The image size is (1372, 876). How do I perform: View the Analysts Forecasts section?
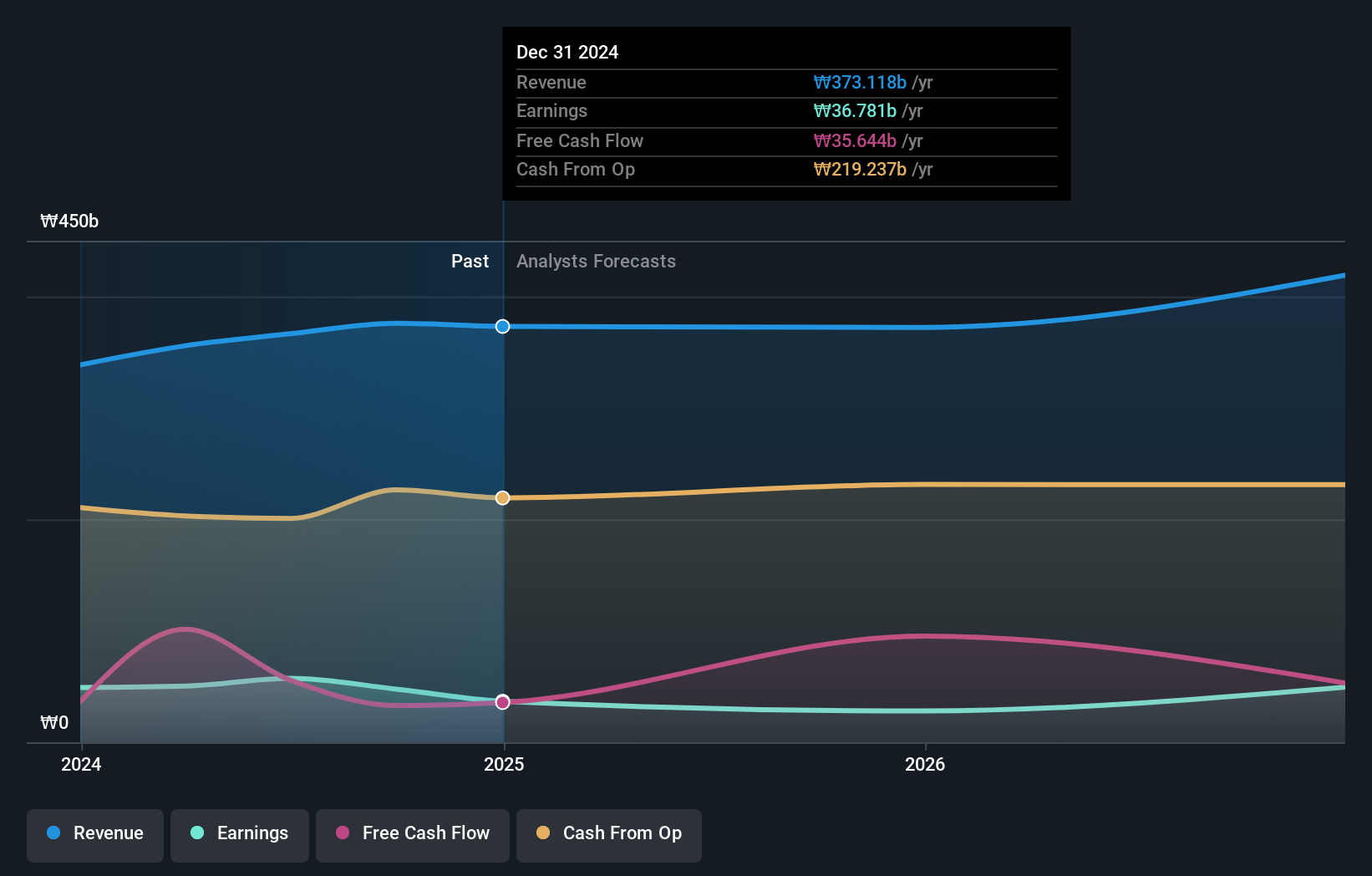[596, 262]
